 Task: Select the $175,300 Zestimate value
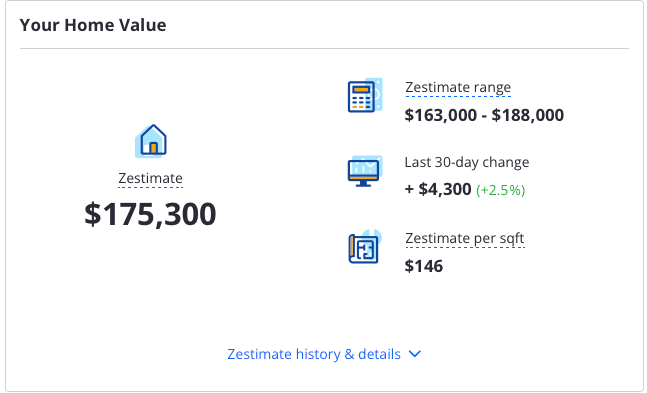click(x=150, y=214)
